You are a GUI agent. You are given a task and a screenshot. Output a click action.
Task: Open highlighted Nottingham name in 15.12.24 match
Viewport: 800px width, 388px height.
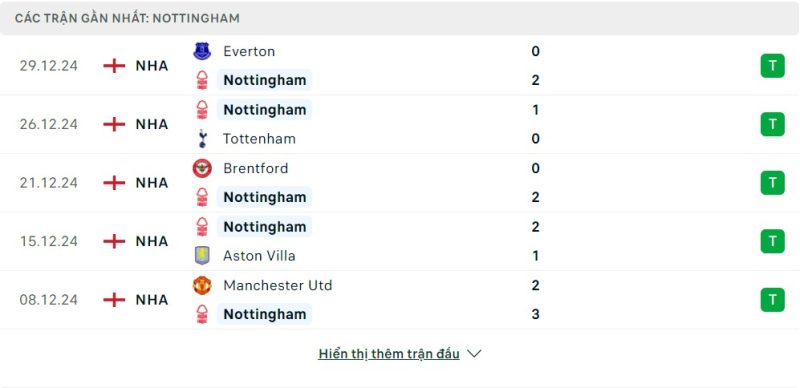(x=264, y=227)
